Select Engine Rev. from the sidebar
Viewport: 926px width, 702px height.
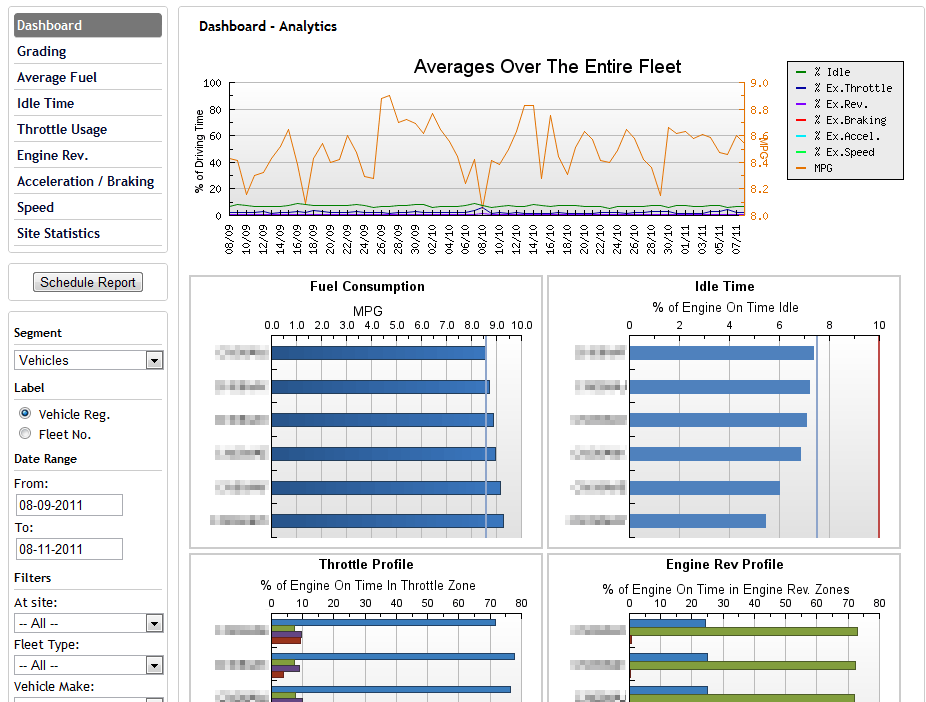(54, 155)
